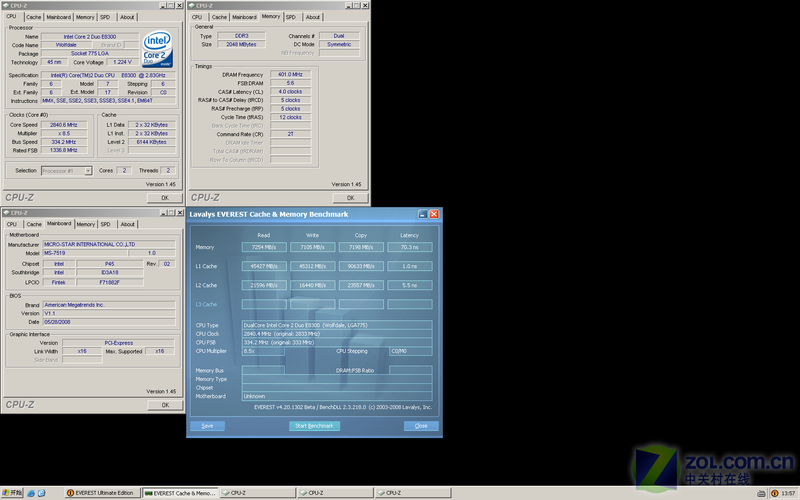The width and height of the screenshot is (800, 500).
Task: Click Core Speed value 2840.6 MHz
Action: [x=64, y=125]
